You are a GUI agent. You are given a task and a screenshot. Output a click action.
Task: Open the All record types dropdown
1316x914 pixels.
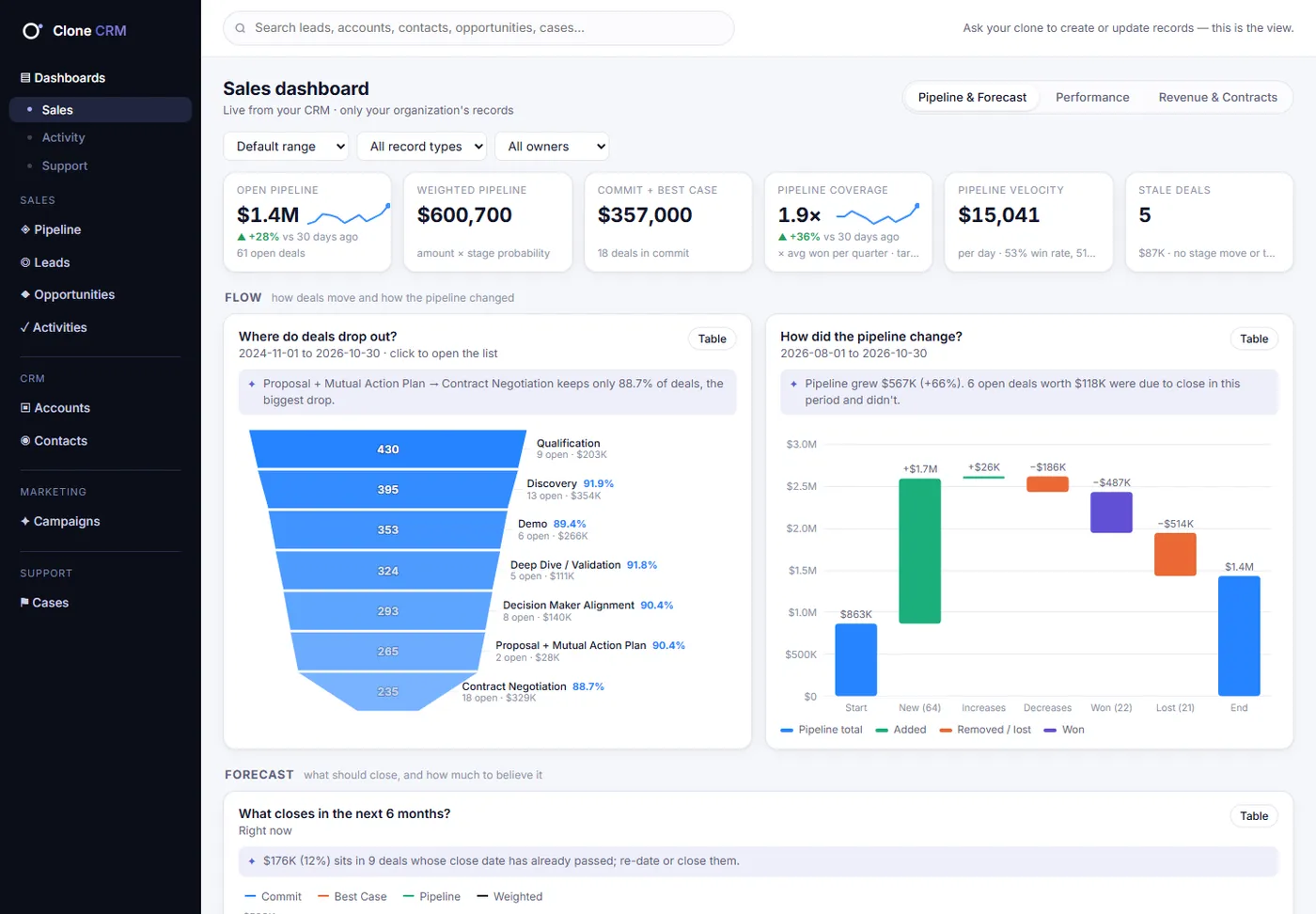[x=421, y=147]
